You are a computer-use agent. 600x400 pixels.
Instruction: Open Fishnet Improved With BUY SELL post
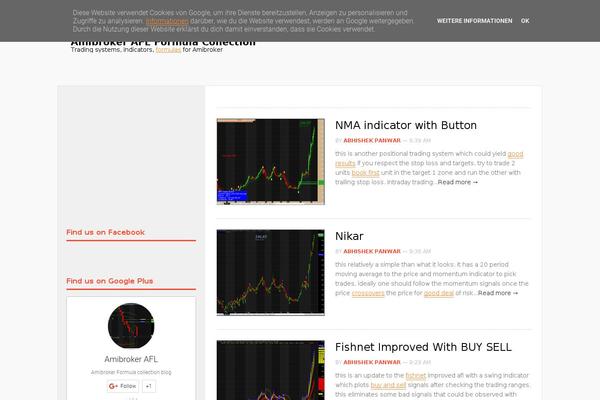pyautogui.click(x=423, y=347)
